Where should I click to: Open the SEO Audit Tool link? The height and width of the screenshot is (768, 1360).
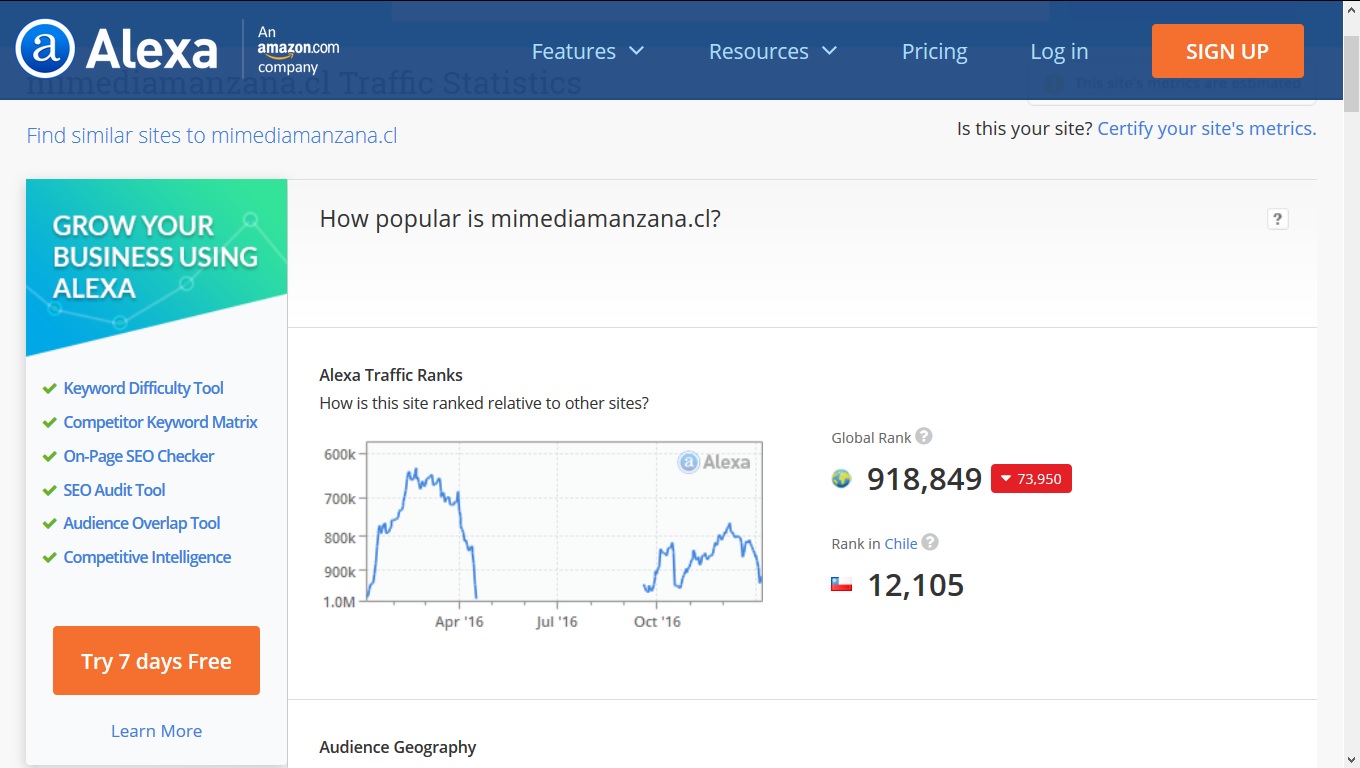click(114, 490)
